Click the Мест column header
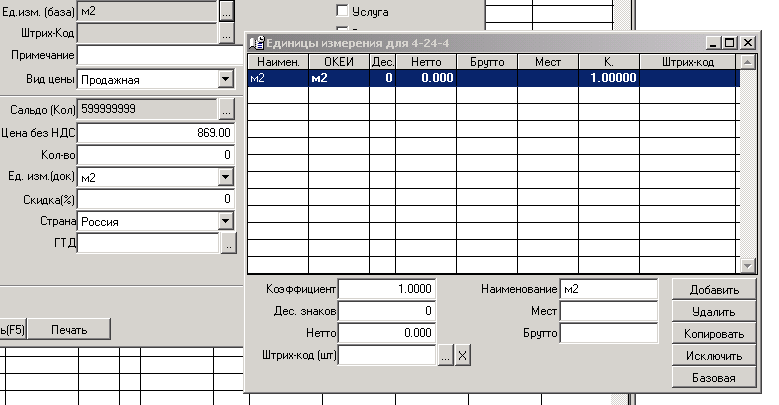The width and height of the screenshot is (779, 405). (548, 62)
